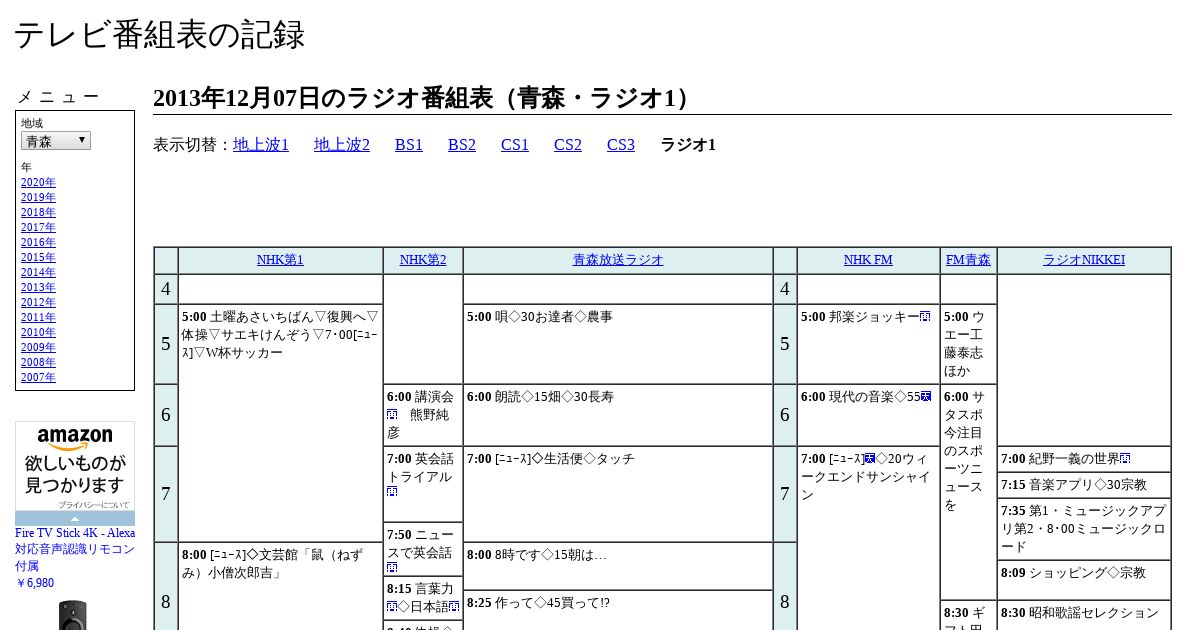
Task: Open the 2019年 archive link
Action: click(x=38, y=197)
